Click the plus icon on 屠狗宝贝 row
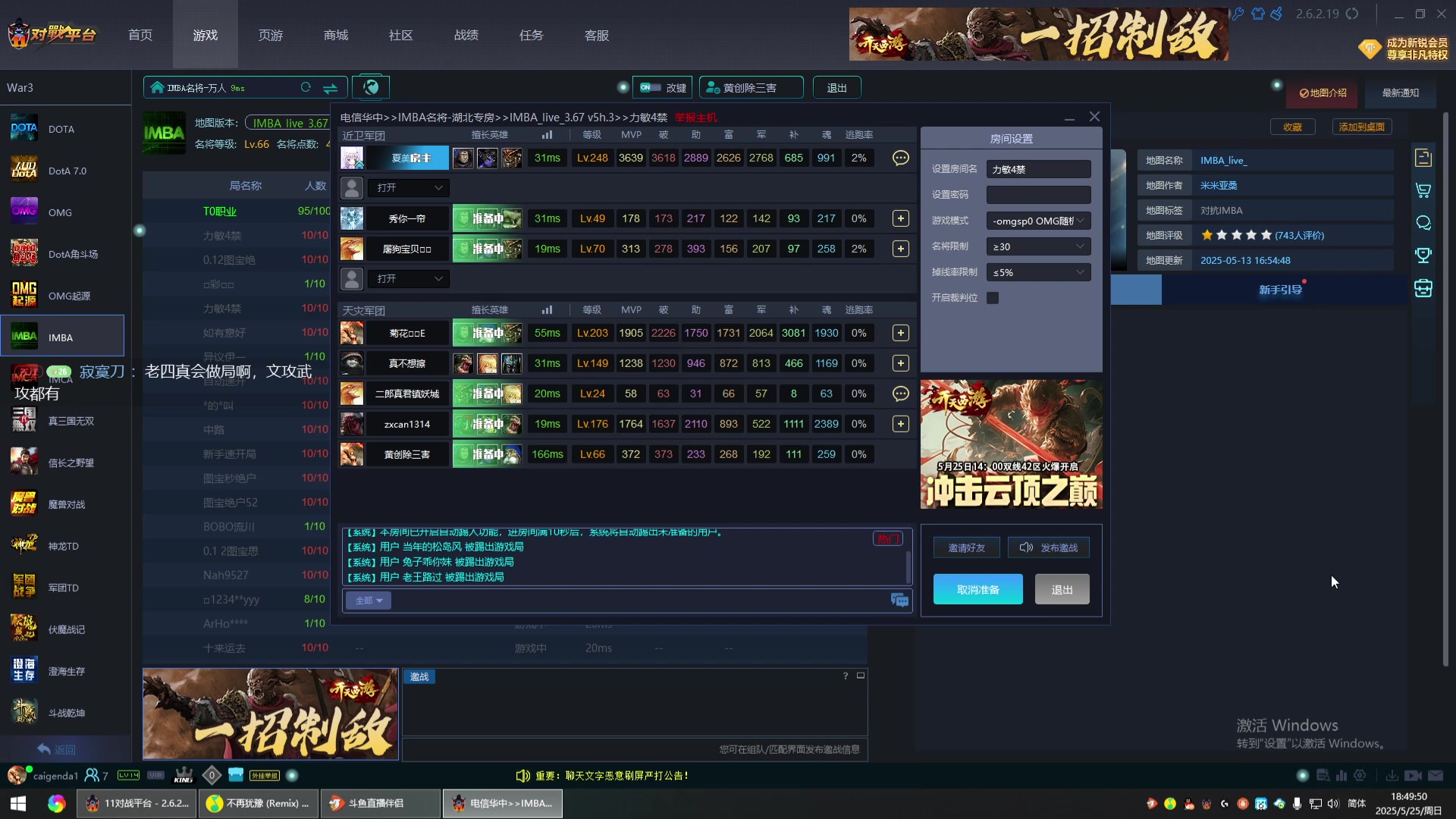1456x819 pixels. coord(900,249)
